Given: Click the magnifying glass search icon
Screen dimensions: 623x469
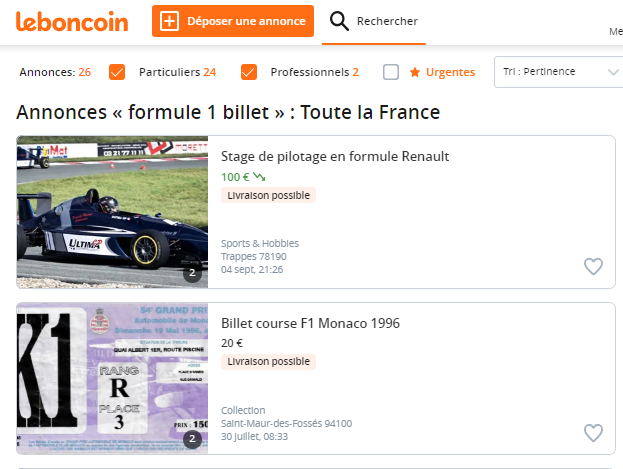Looking at the screenshot, I should pyautogui.click(x=340, y=21).
